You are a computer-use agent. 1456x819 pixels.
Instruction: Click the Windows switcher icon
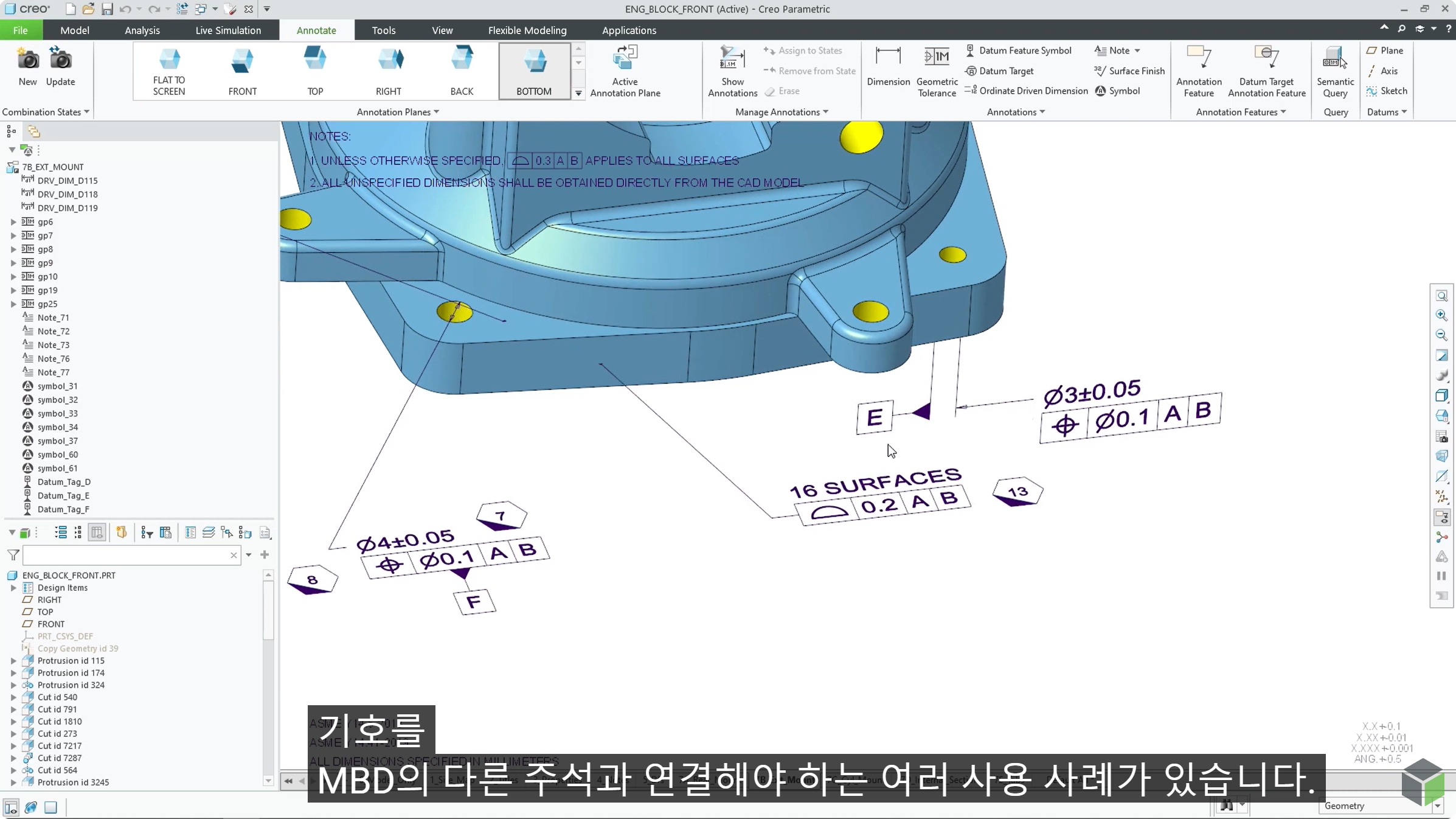(200, 9)
